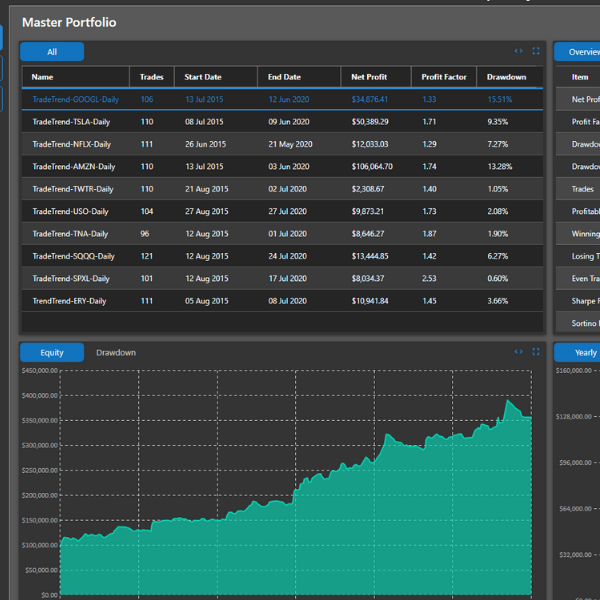Sort by Profit Factor column header
The height and width of the screenshot is (600, 600).
(444, 77)
